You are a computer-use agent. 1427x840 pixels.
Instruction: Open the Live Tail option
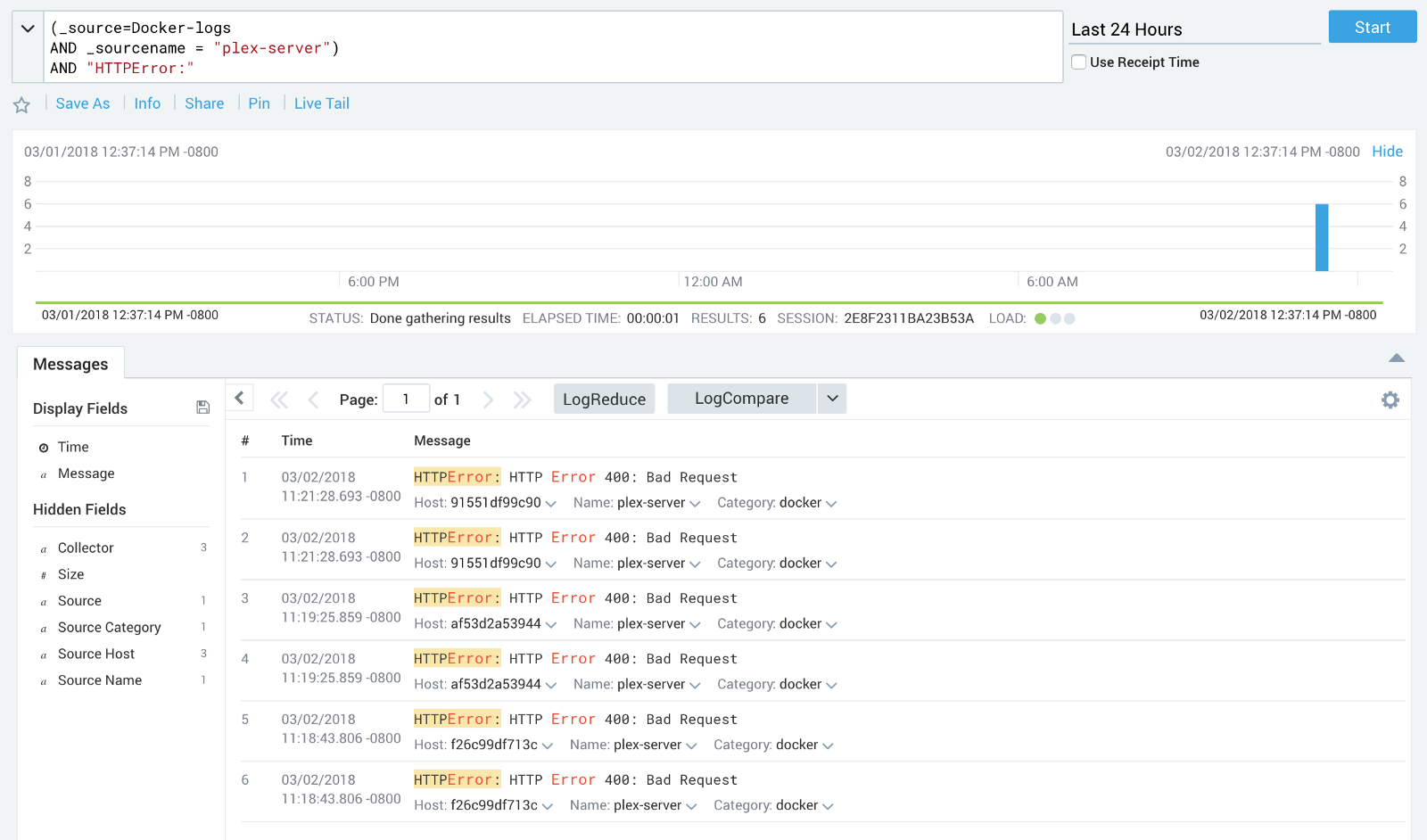pos(321,103)
